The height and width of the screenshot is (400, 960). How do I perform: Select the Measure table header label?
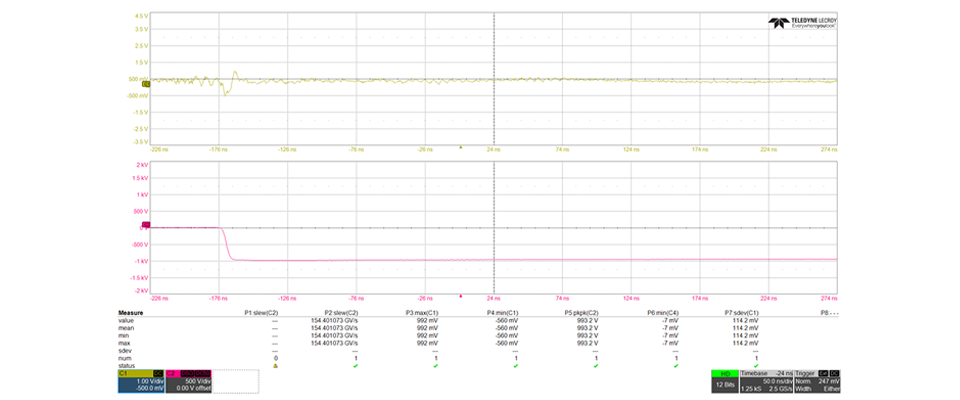[130, 312]
